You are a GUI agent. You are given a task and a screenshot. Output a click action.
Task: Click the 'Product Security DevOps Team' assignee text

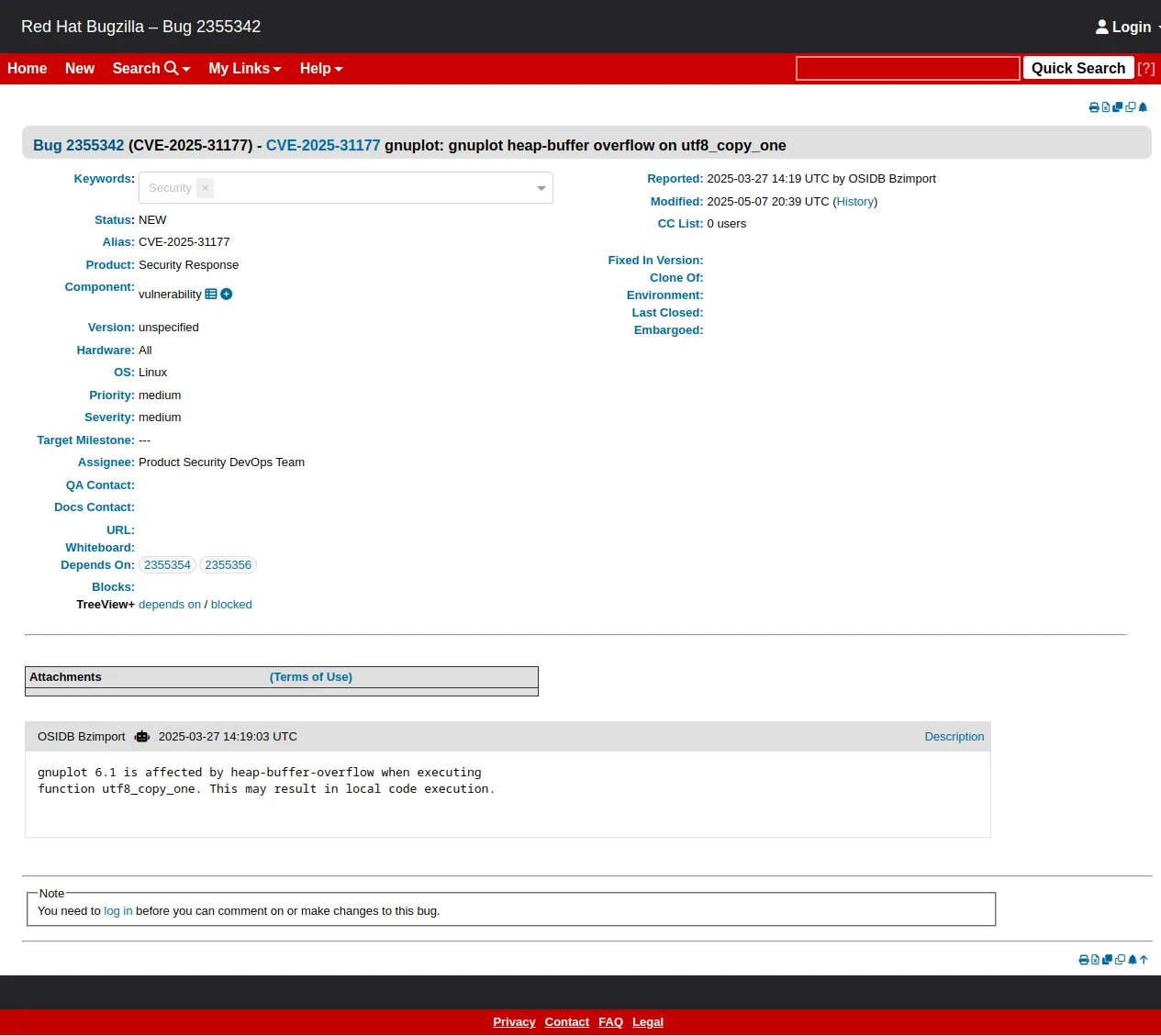(221, 462)
